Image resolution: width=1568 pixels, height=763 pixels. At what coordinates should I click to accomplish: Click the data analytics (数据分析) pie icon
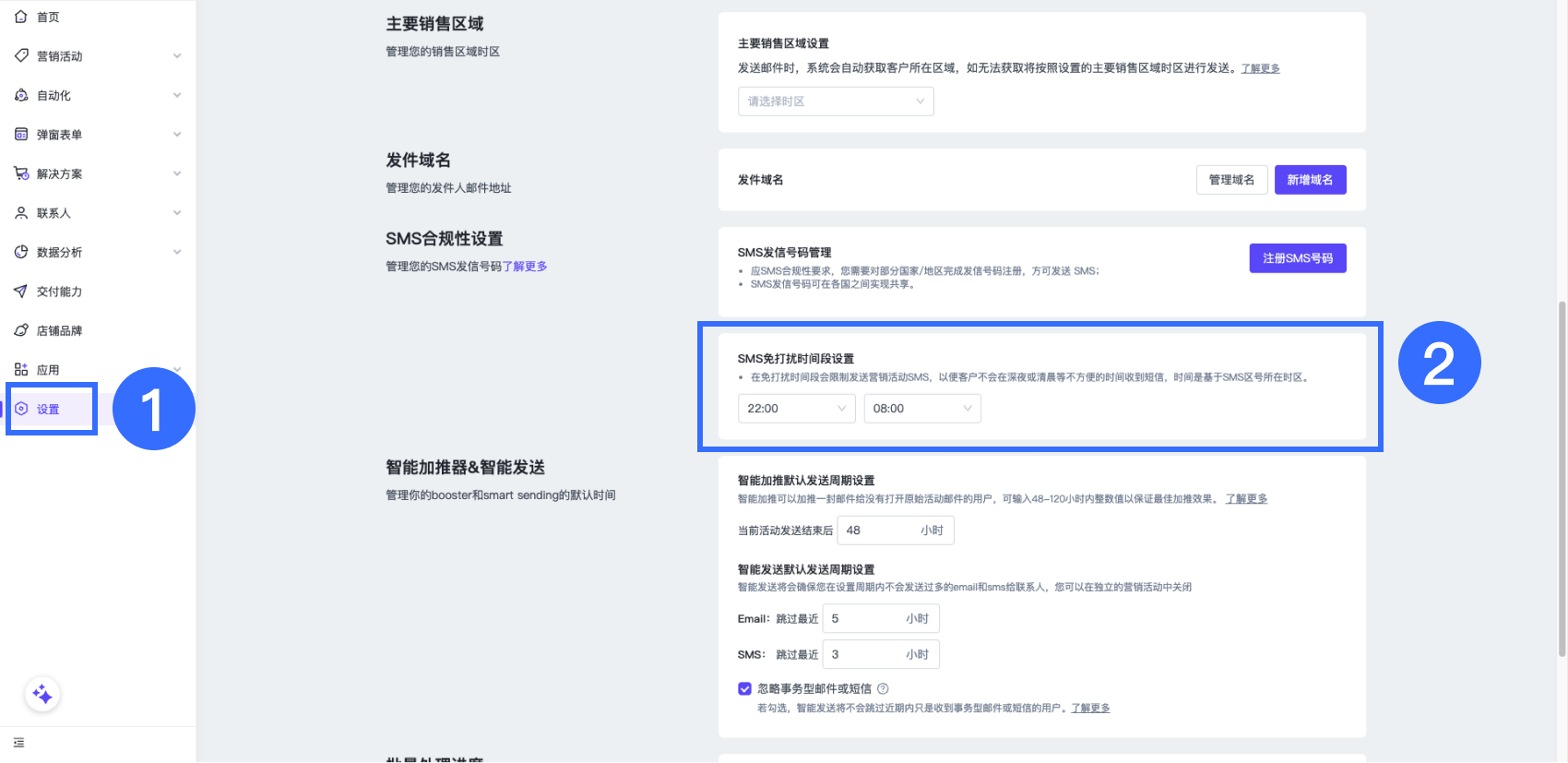[21, 252]
